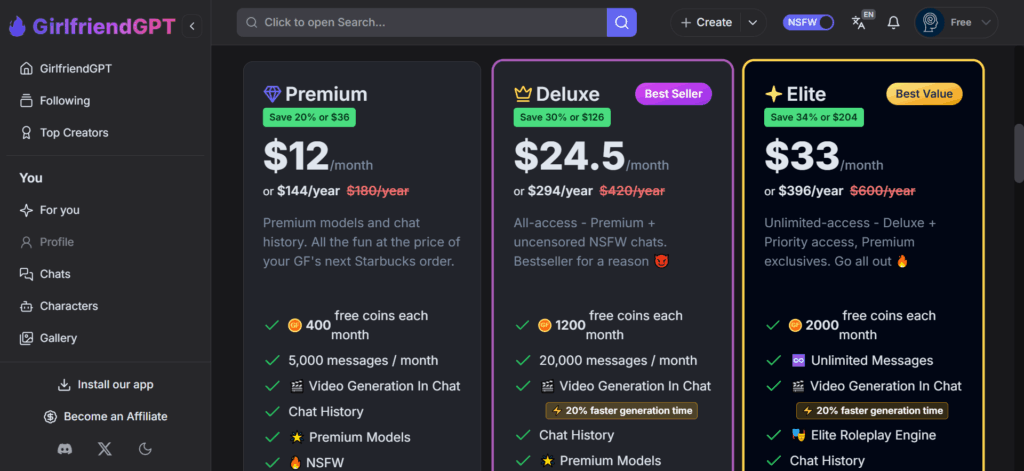Click the Discord icon in sidebar footer
This screenshot has width=1024, height=471.
click(x=65, y=449)
